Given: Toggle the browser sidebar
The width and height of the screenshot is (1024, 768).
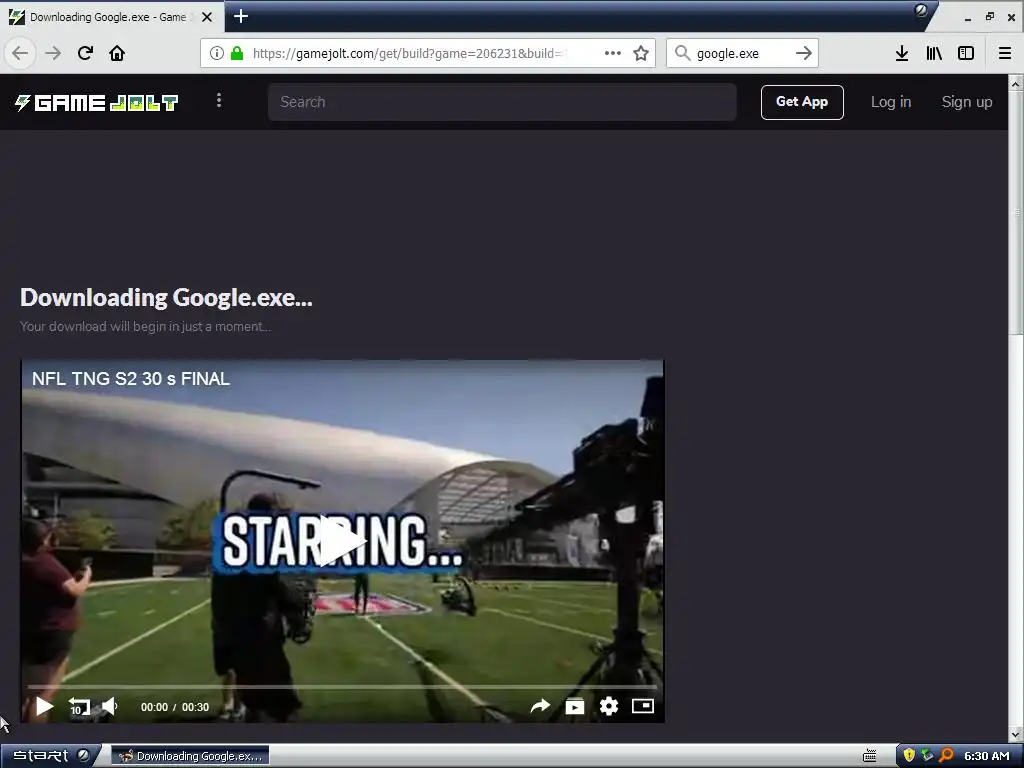Looking at the screenshot, I should coord(966,53).
